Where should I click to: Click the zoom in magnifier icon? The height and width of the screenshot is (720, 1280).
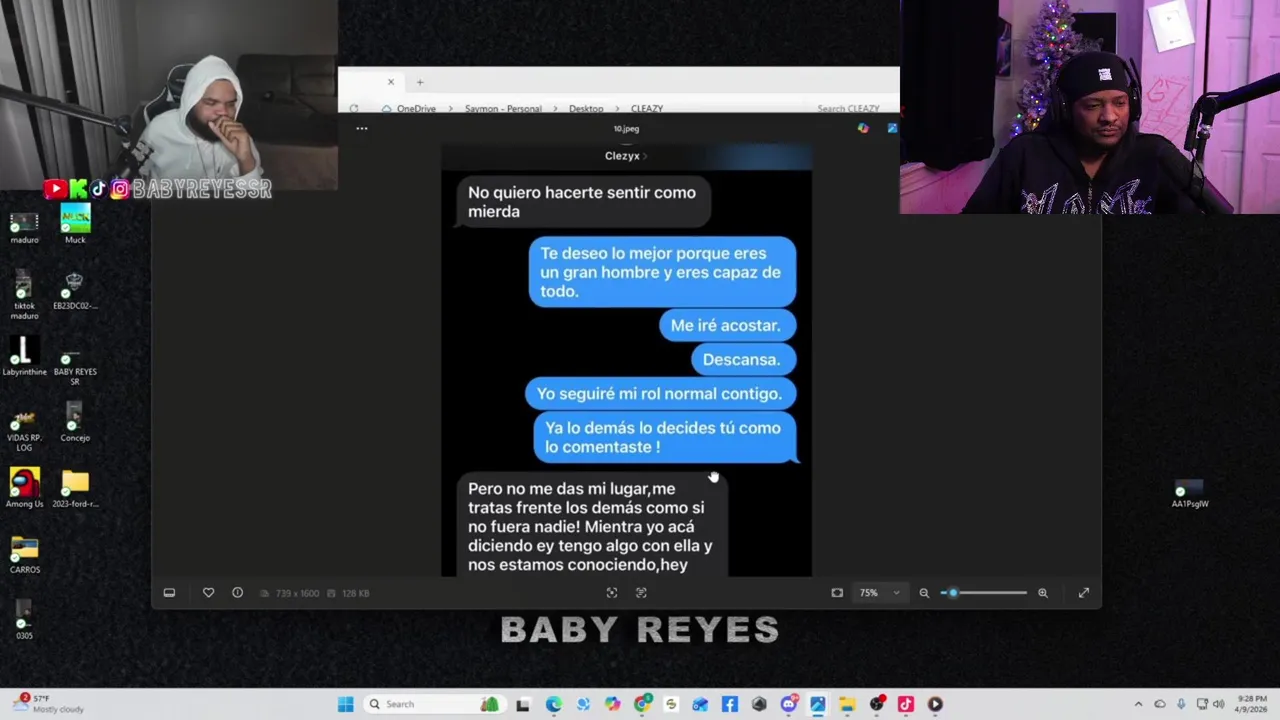coord(1043,593)
